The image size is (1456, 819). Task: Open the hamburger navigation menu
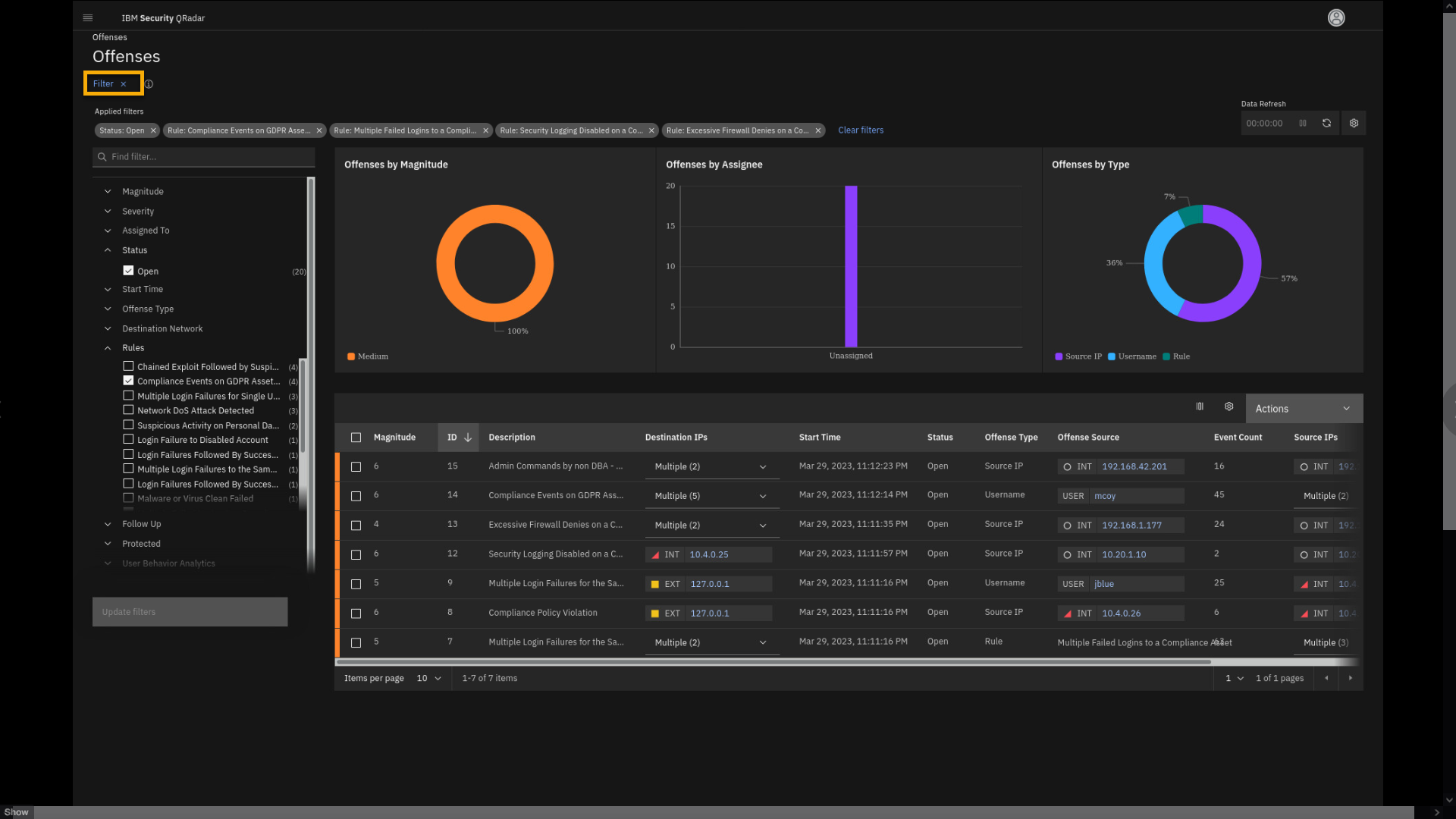[88, 17]
